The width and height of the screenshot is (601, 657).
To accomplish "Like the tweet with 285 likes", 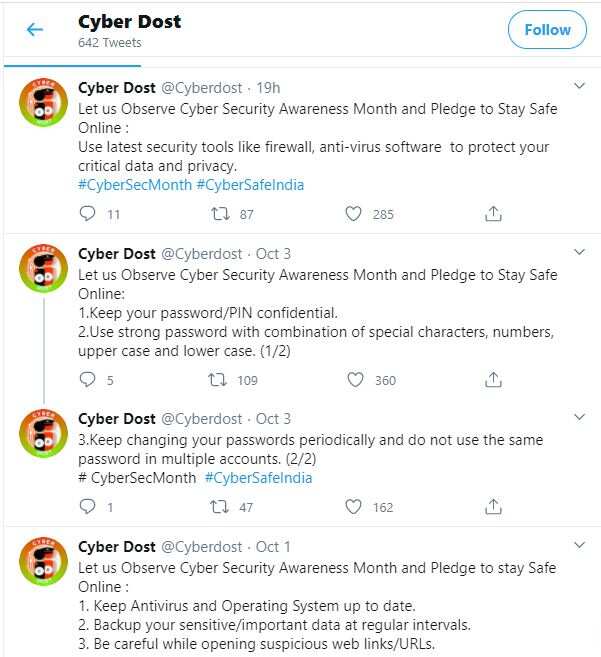I will (x=353, y=214).
